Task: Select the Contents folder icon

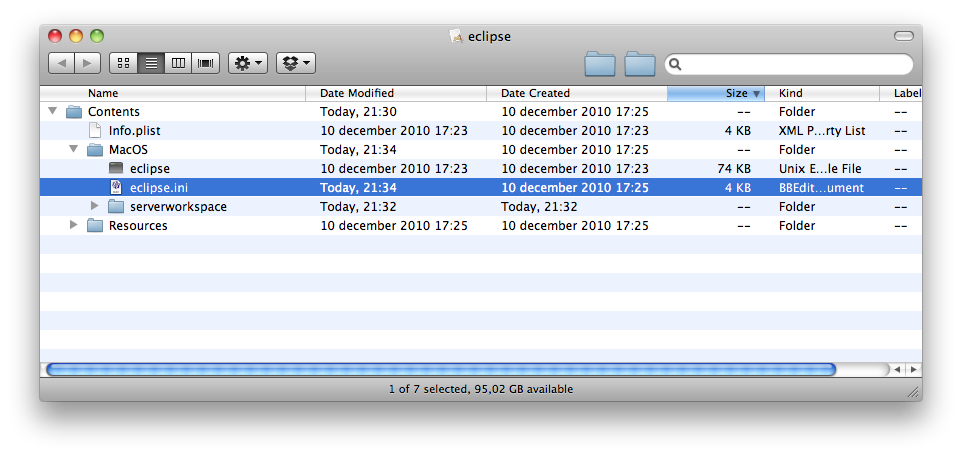Action: (x=74, y=112)
